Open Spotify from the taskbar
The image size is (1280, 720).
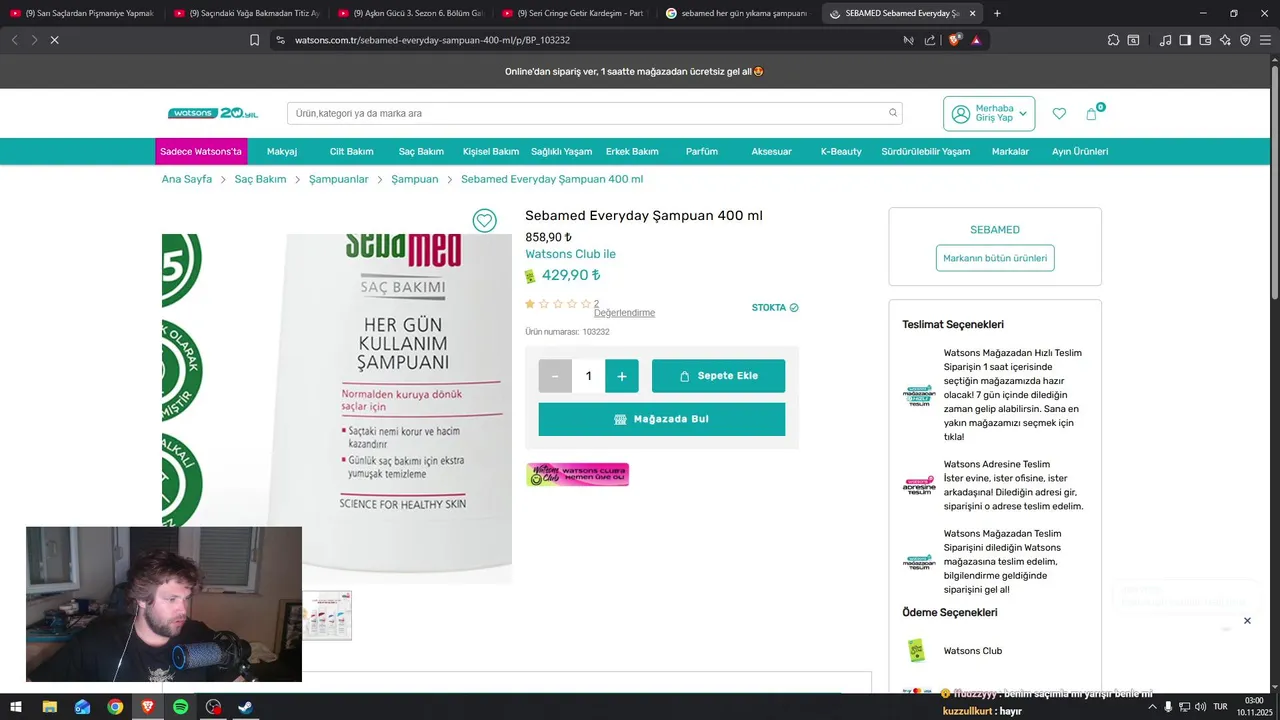click(180, 707)
